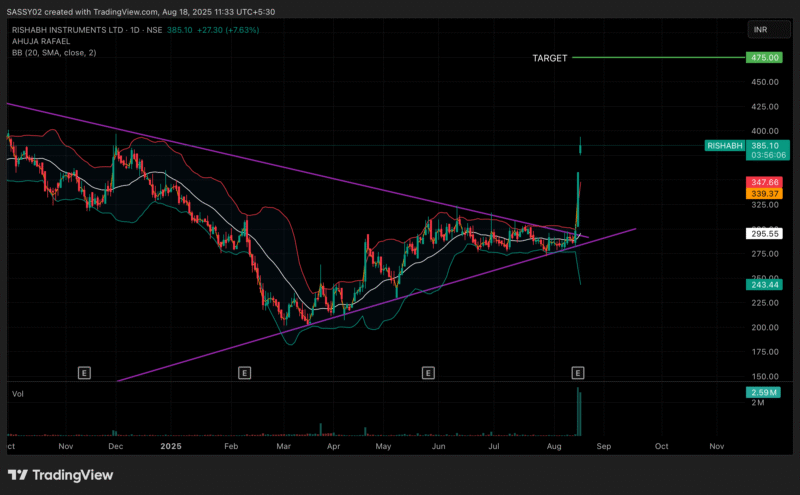This screenshot has height=495, width=800.
Task: Click the Vol indicator label
Action: pyautogui.click(x=18, y=394)
